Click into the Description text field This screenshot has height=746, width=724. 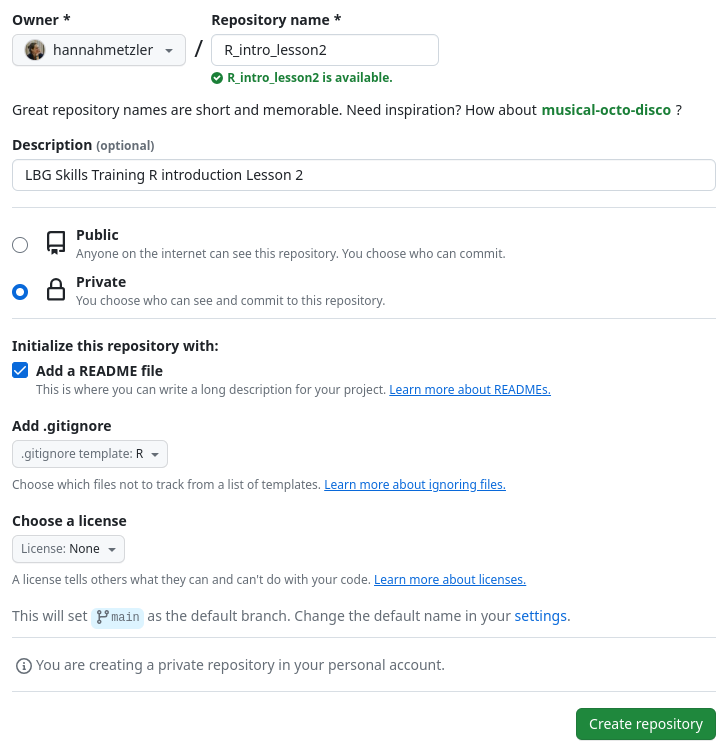[364, 175]
